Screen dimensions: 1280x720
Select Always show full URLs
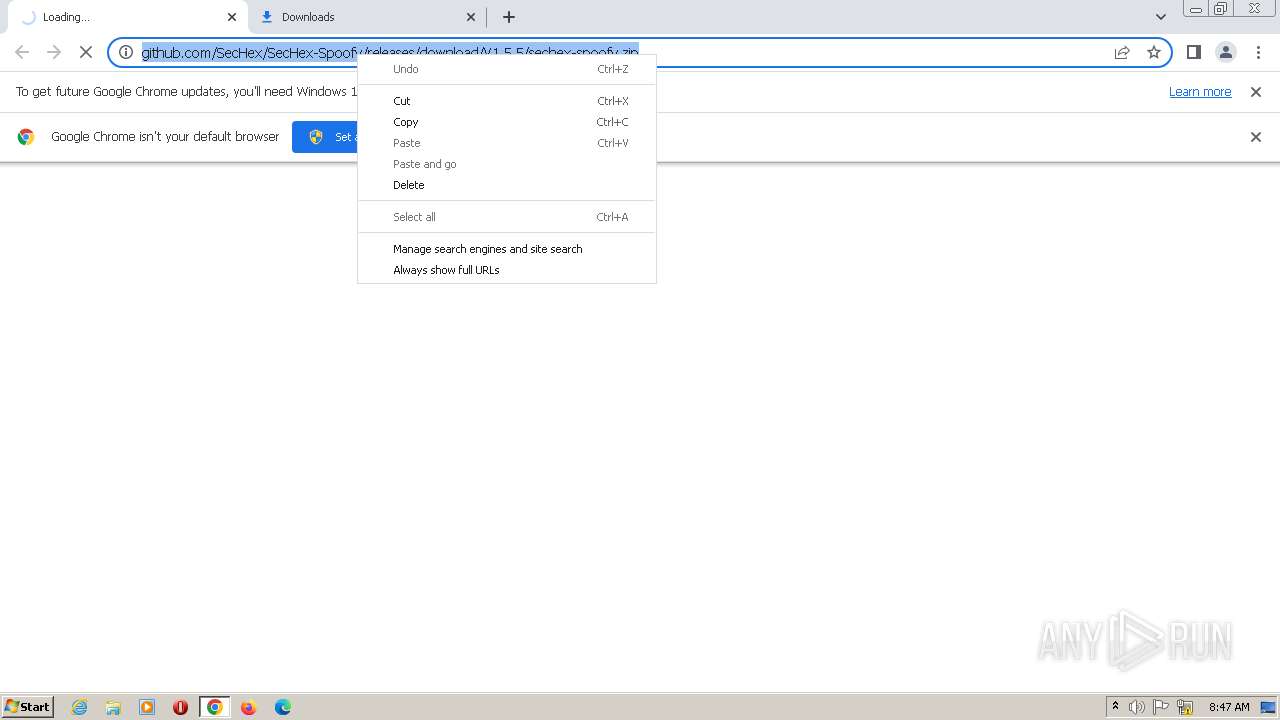pyautogui.click(x=507, y=270)
